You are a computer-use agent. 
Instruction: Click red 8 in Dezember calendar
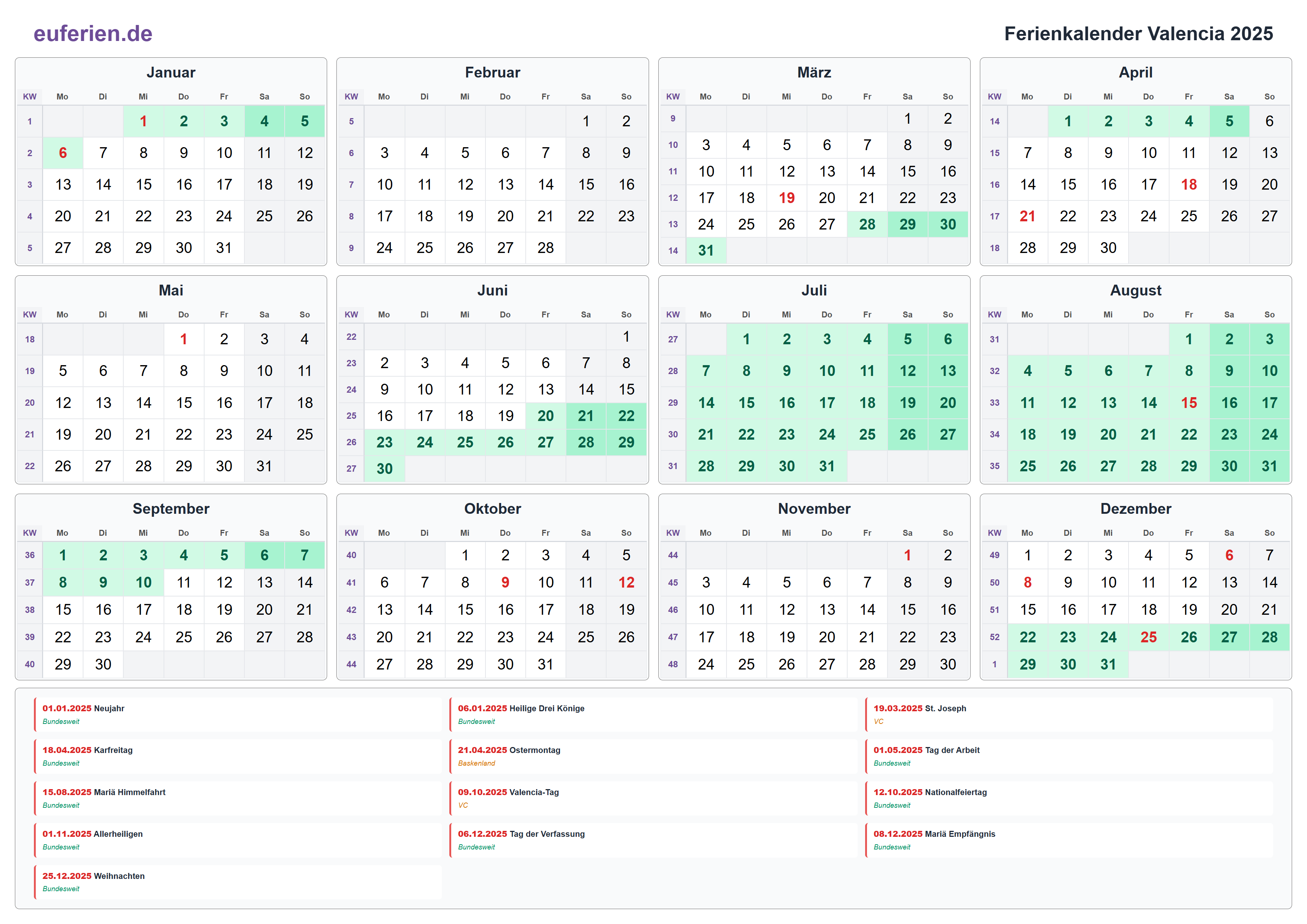coord(1028,582)
